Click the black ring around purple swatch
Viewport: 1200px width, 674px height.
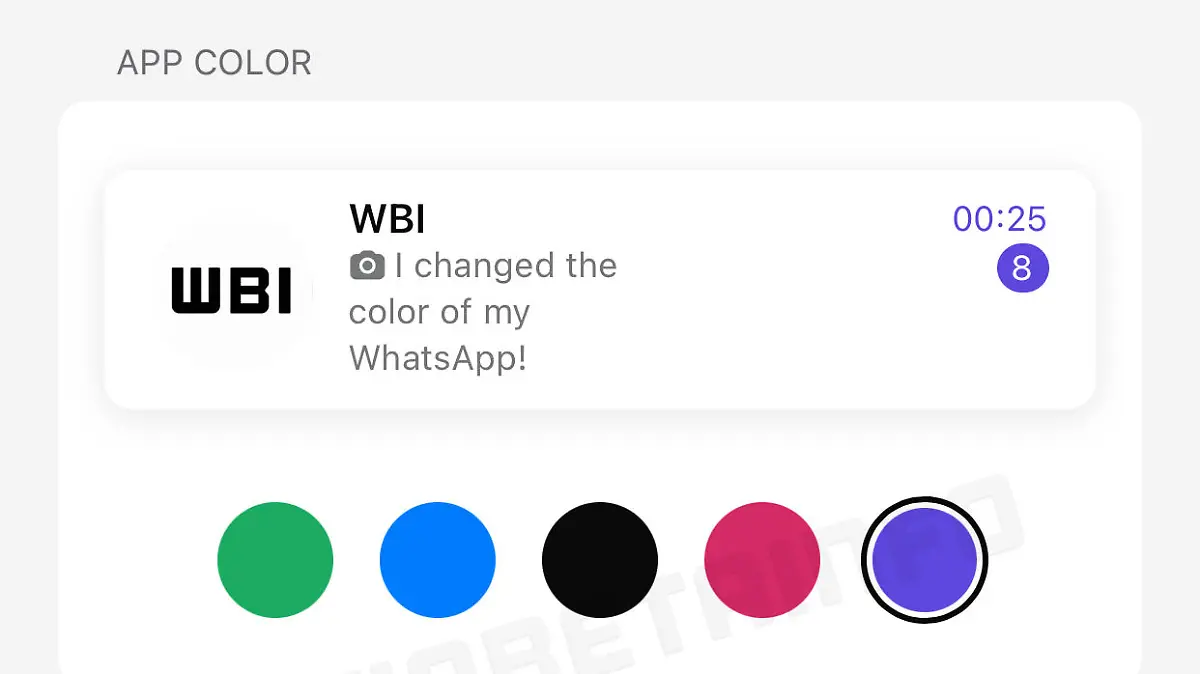[924, 501]
